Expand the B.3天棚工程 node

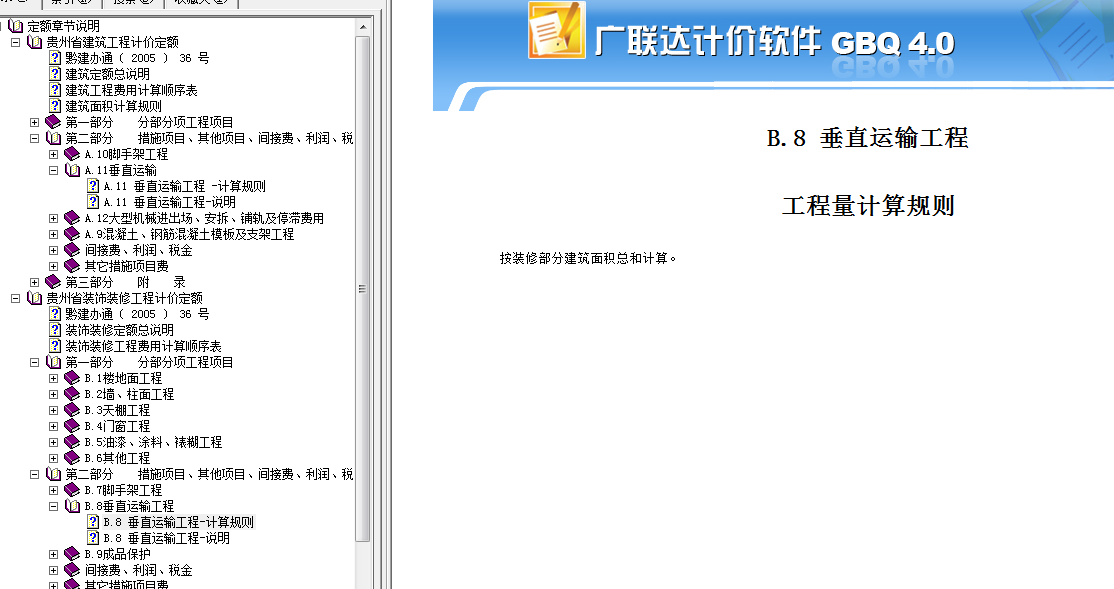point(53,410)
